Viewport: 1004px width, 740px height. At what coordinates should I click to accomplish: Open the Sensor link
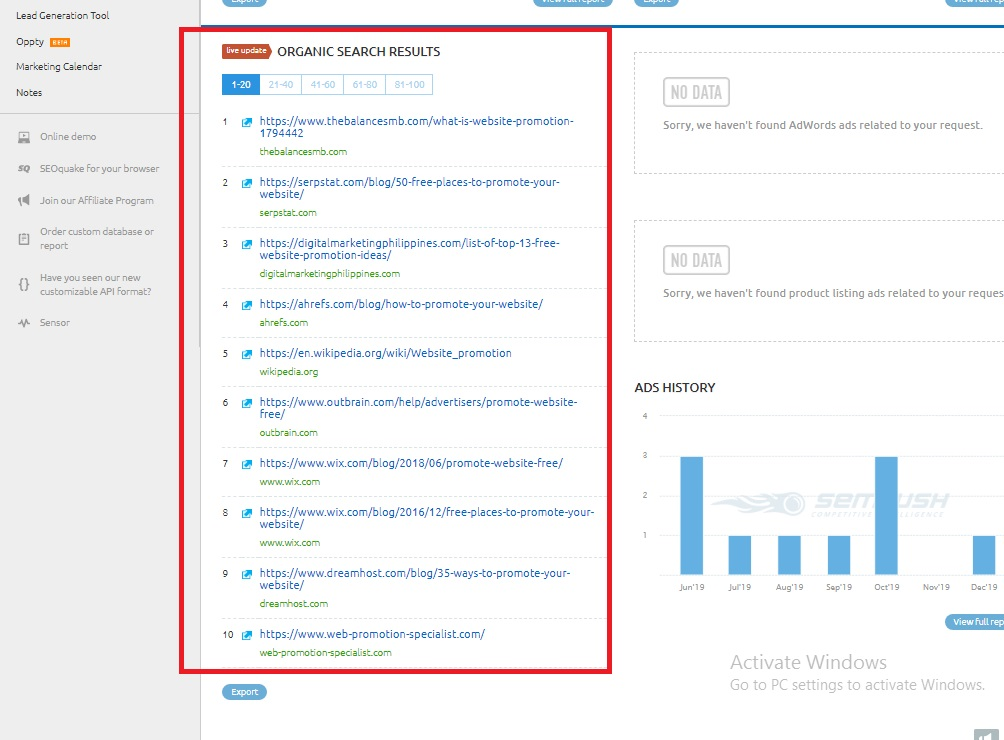tap(54, 323)
